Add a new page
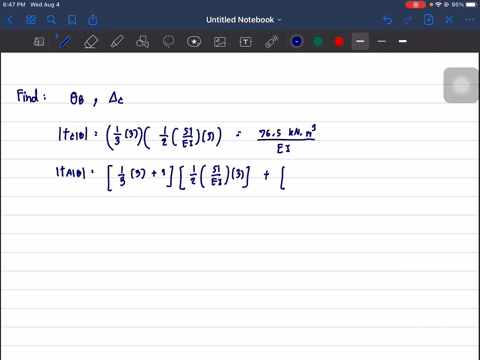 click(429, 20)
